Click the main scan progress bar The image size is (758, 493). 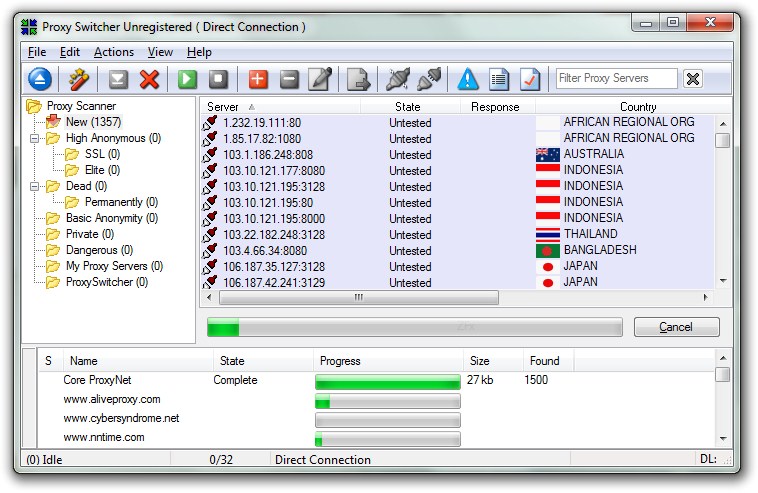pyautogui.click(x=415, y=327)
